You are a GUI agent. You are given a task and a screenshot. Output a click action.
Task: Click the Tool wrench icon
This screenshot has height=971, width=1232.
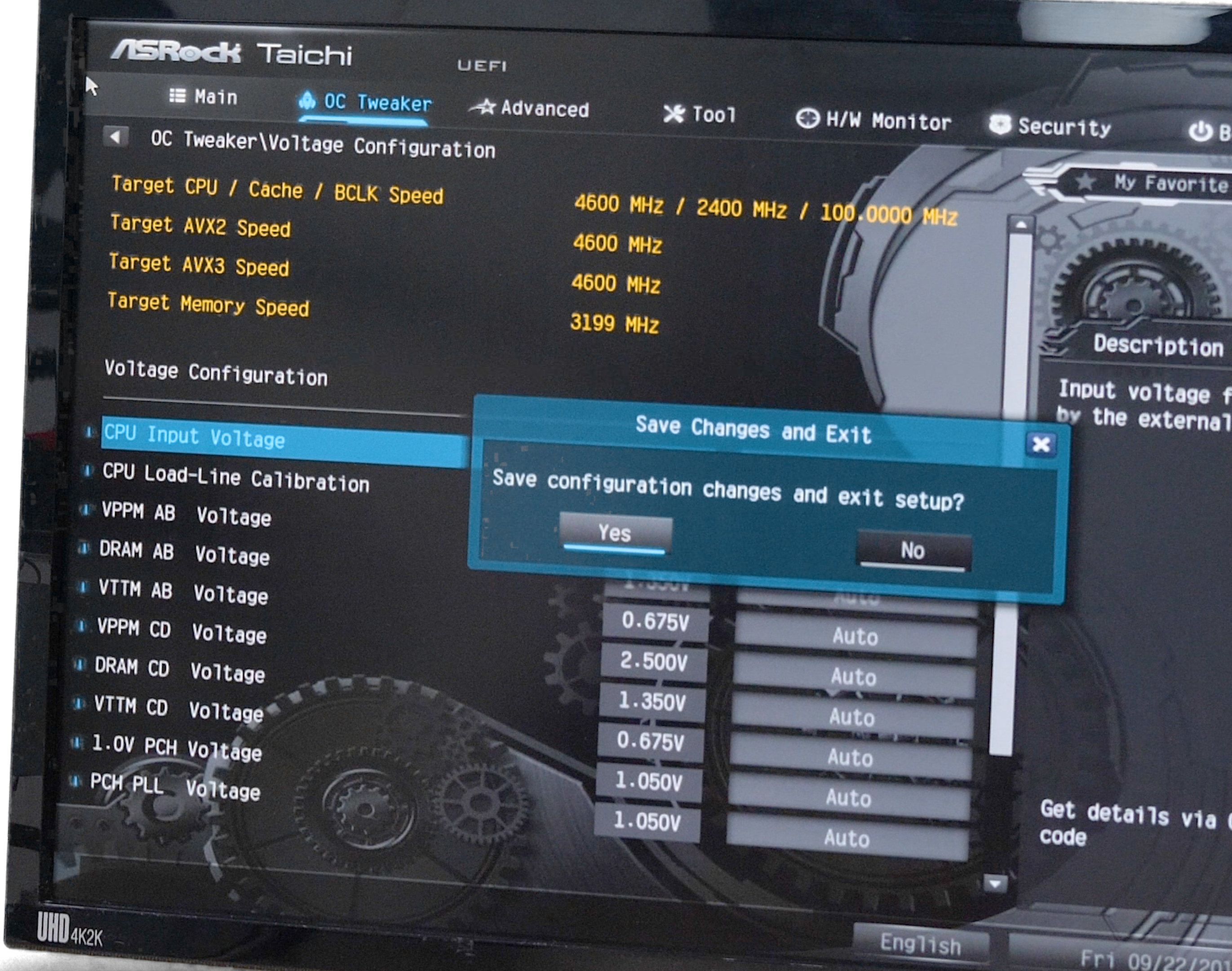(674, 114)
